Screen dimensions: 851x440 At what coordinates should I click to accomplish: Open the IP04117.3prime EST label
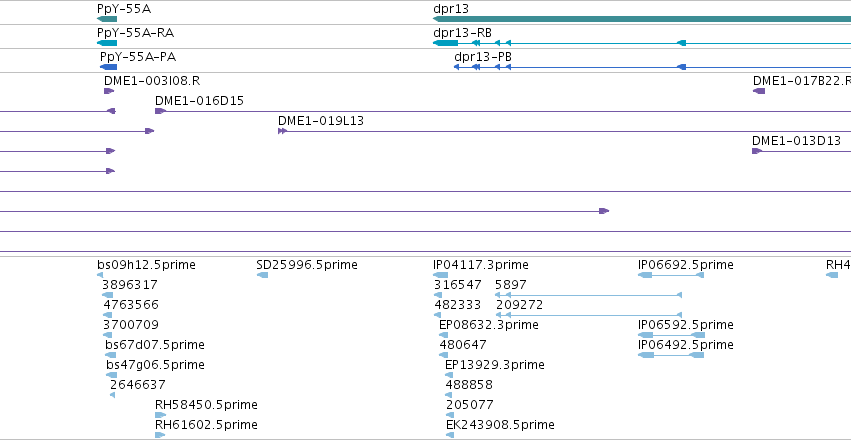(481, 265)
